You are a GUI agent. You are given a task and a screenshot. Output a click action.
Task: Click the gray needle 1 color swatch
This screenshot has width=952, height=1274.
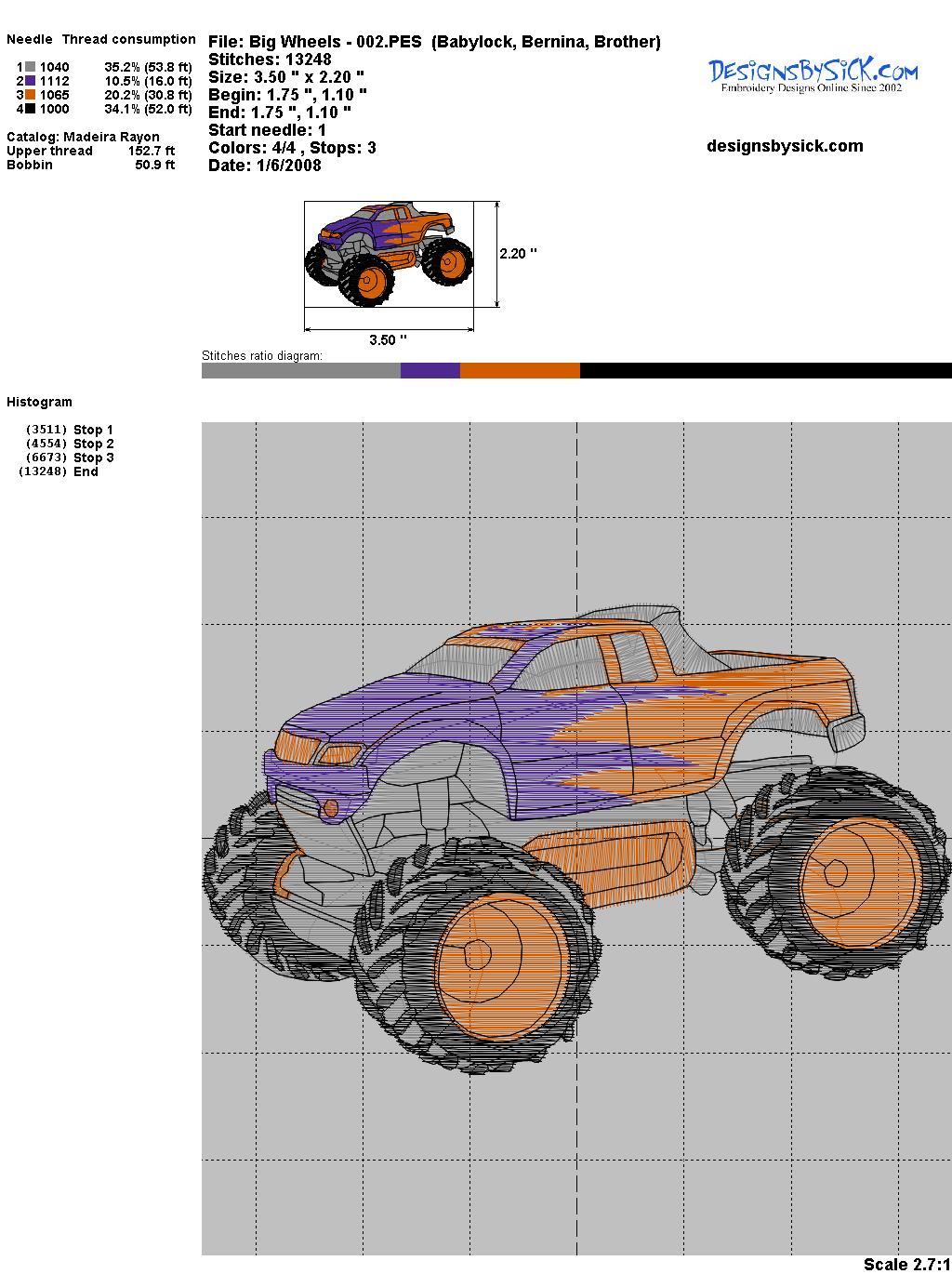pos(31,67)
